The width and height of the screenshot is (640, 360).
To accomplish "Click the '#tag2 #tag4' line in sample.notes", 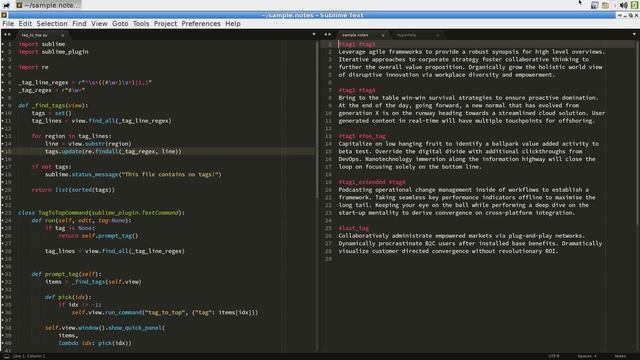I will click(357, 90).
